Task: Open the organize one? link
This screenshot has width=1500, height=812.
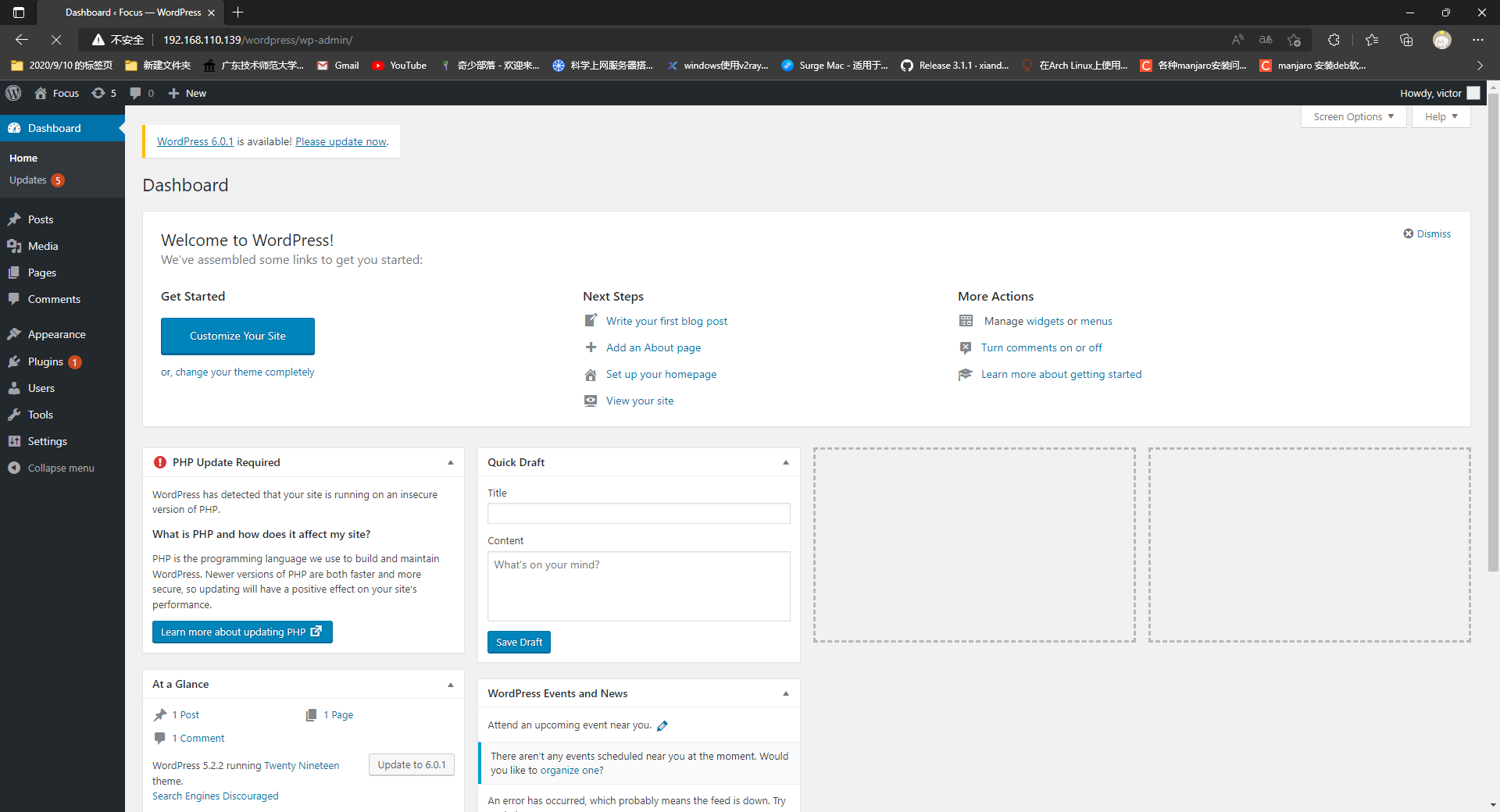Action: click(x=572, y=770)
